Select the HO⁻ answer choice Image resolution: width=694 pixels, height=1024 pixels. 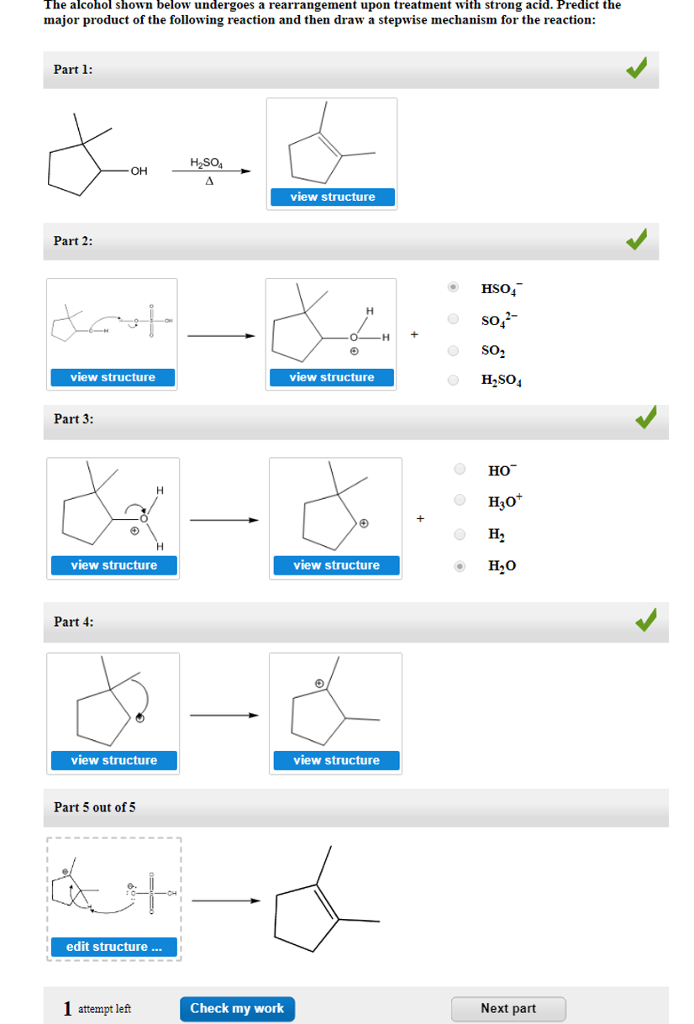(x=458, y=469)
